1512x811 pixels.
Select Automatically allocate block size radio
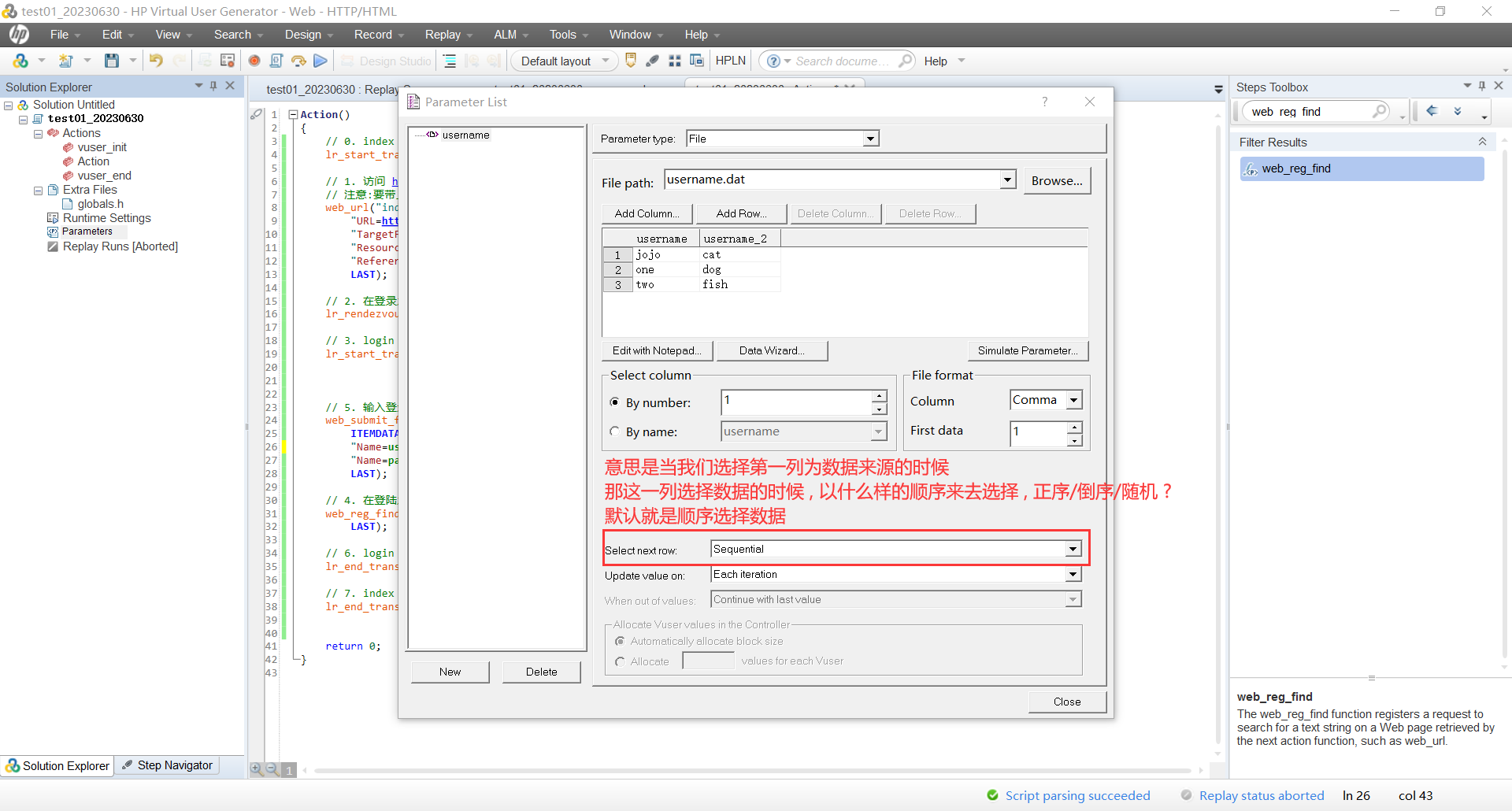pyautogui.click(x=620, y=642)
